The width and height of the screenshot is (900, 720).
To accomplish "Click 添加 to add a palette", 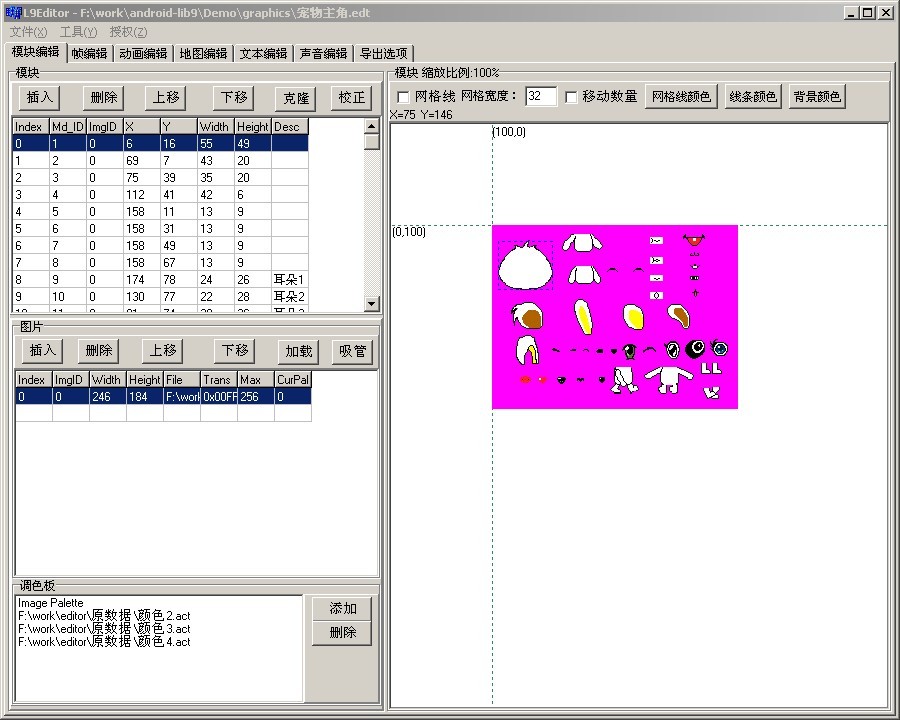I will point(343,609).
